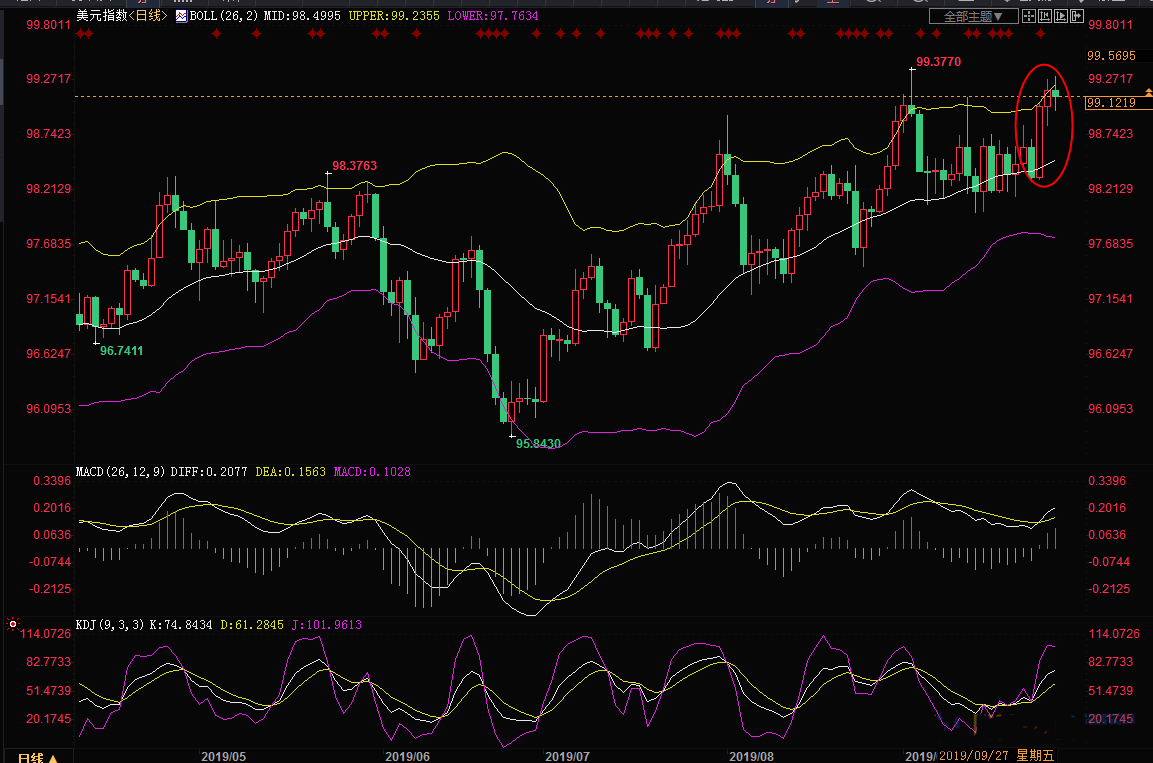
Task: Click the rightmost chart shift icon
Action: (x=1077, y=16)
